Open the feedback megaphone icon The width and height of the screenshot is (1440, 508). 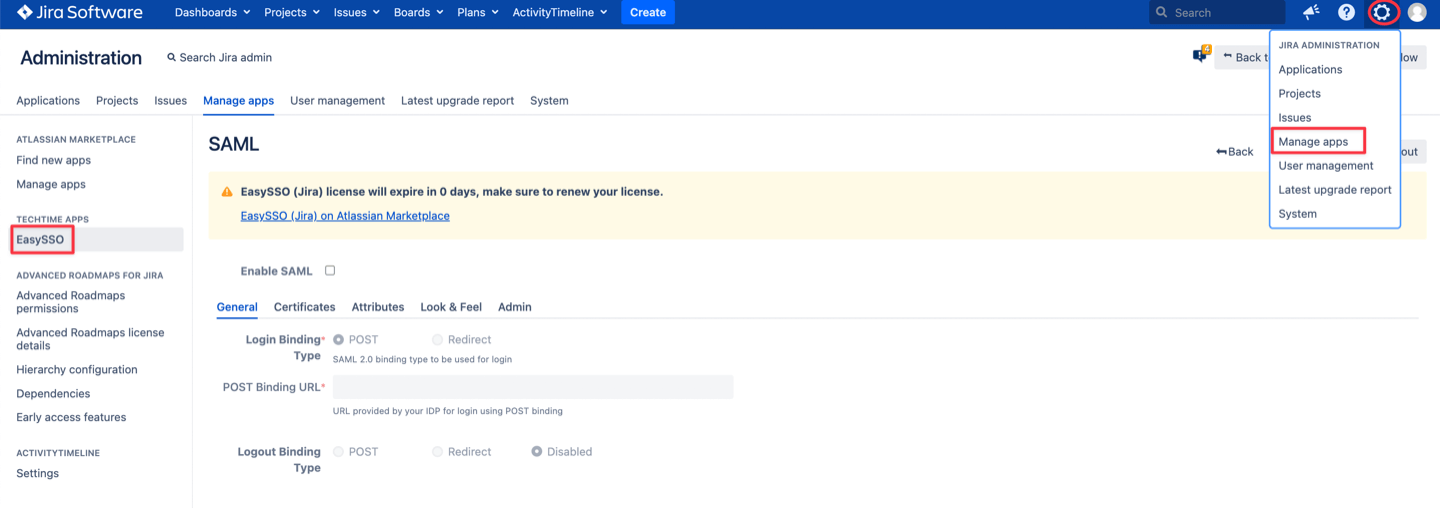click(x=1311, y=13)
